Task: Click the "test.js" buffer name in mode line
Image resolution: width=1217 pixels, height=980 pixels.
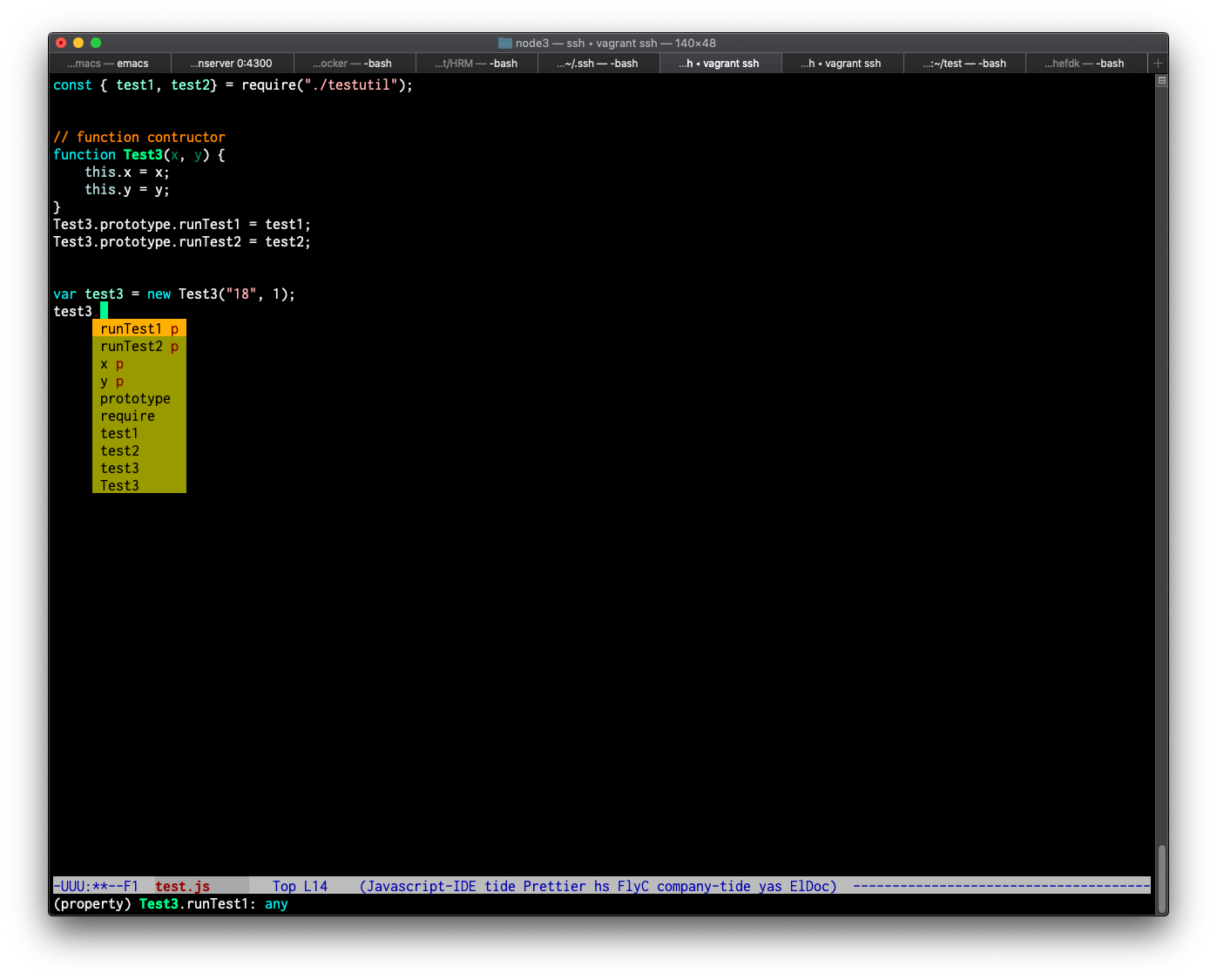Action: click(182, 886)
